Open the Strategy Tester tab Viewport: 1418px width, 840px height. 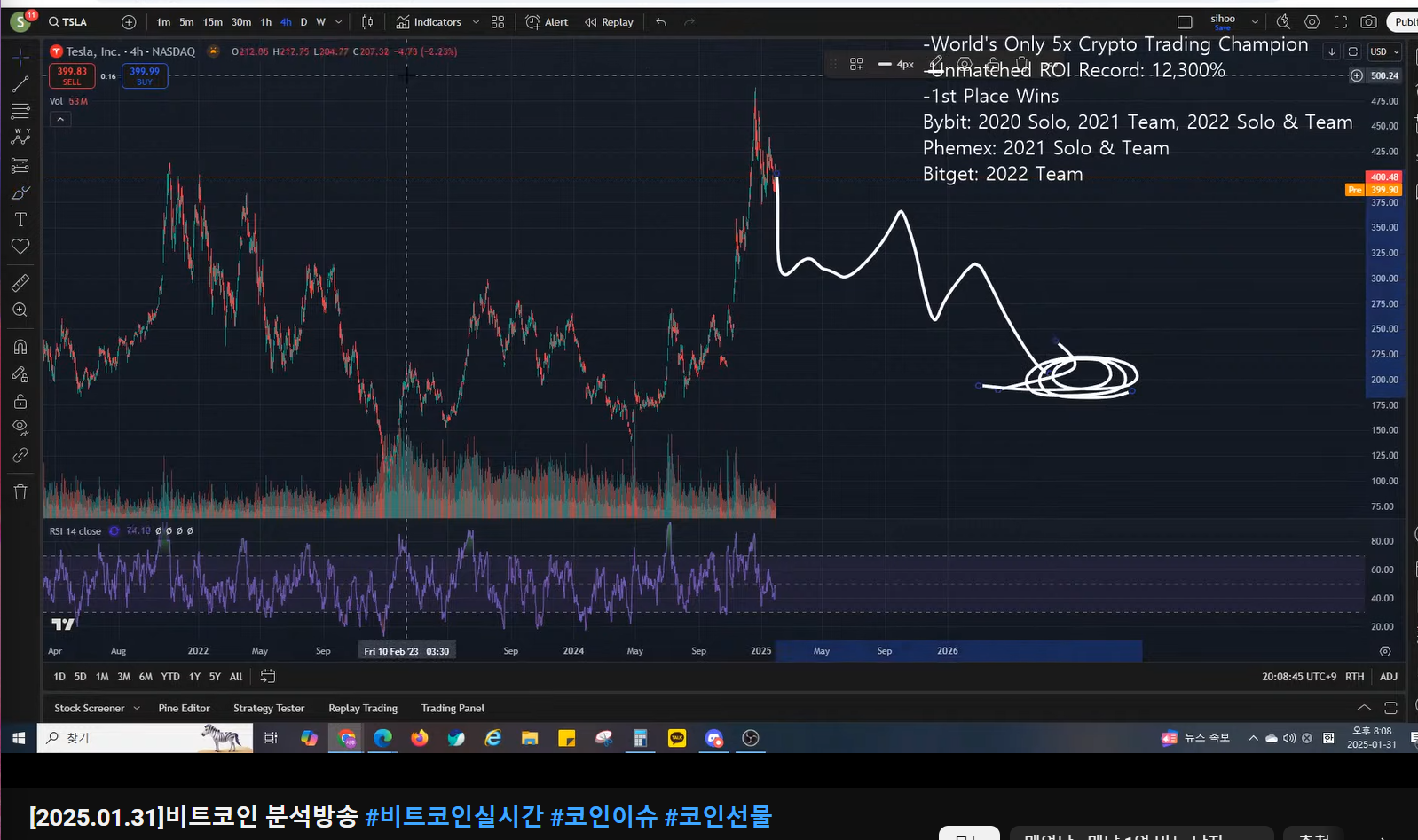pyautogui.click(x=269, y=708)
